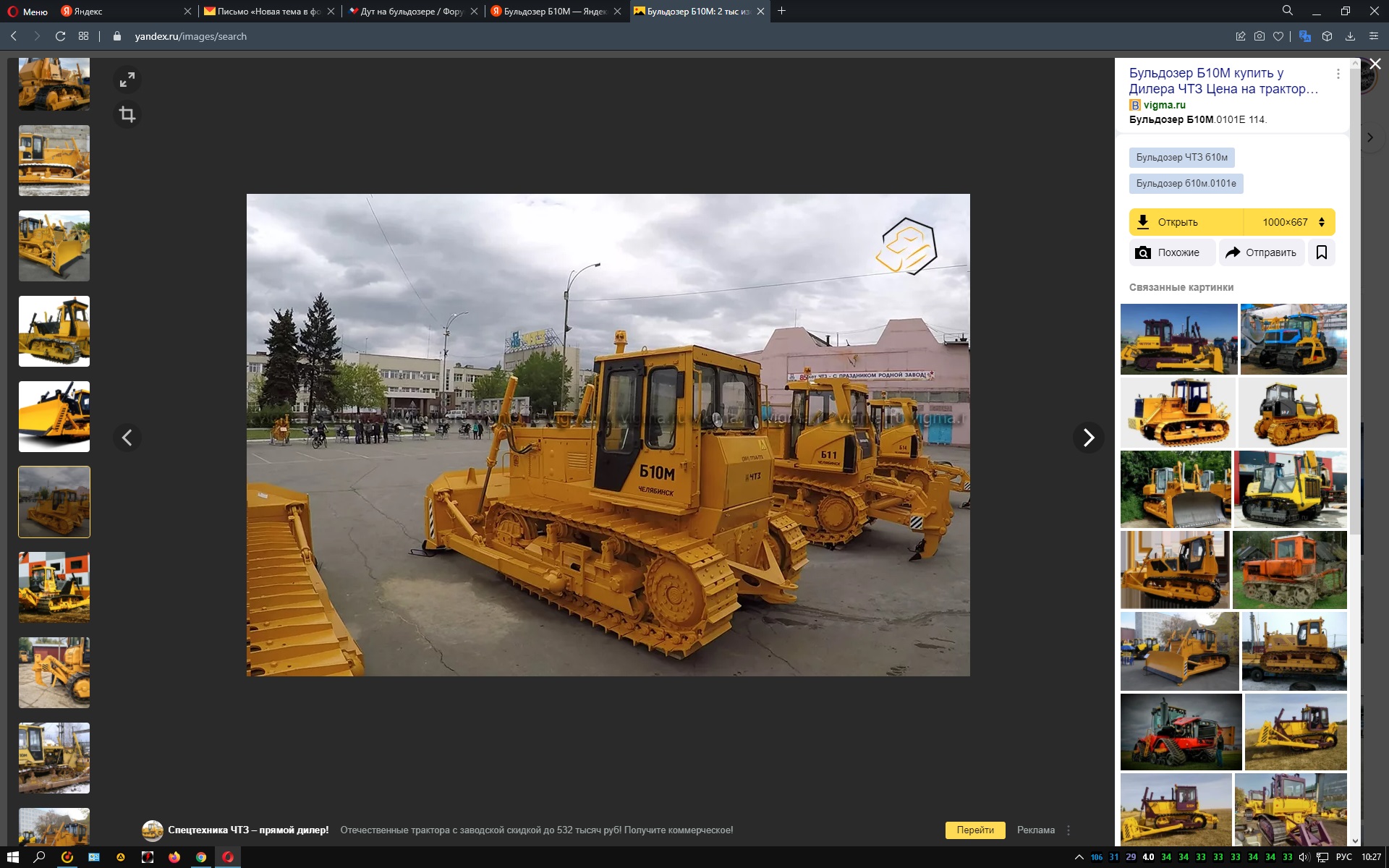Open the image size dropdown 1000×667
The width and height of the screenshot is (1389, 868).
(1292, 222)
